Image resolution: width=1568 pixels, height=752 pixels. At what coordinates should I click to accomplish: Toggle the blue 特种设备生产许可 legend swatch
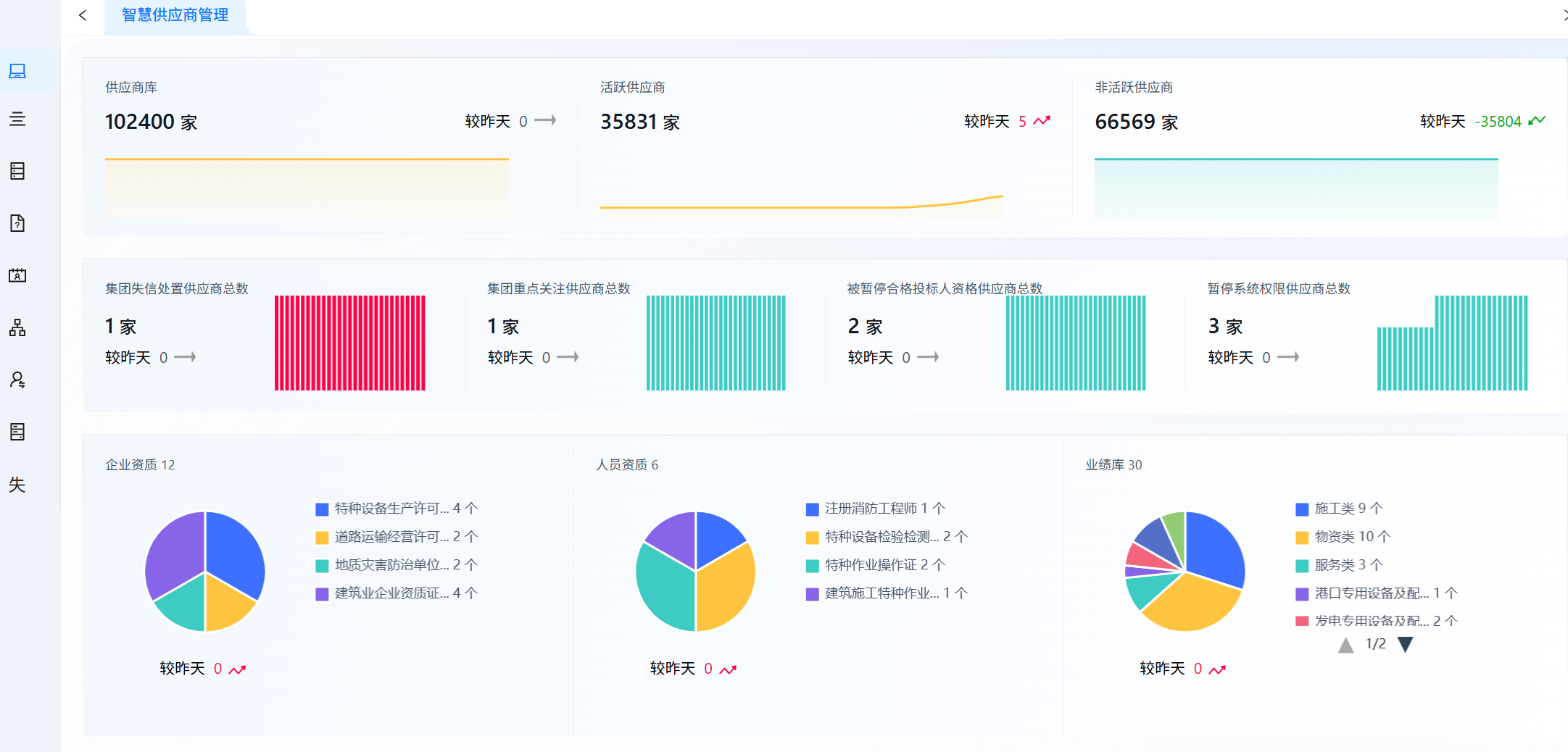pyautogui.click(x=322, y=509)
